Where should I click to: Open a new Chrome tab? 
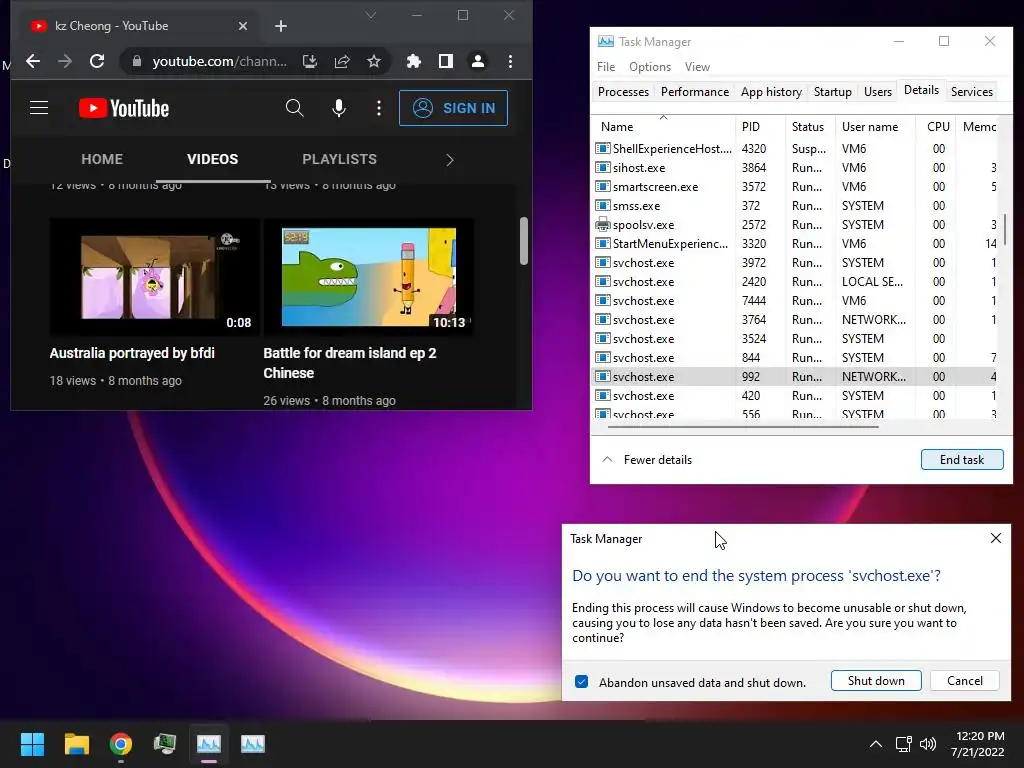click(281, 26)
